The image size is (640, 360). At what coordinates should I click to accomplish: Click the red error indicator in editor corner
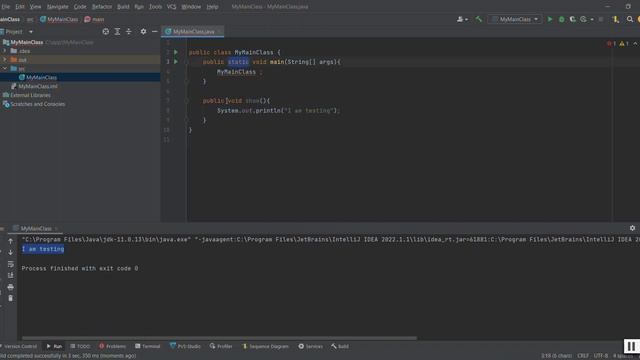pos(611,44)
